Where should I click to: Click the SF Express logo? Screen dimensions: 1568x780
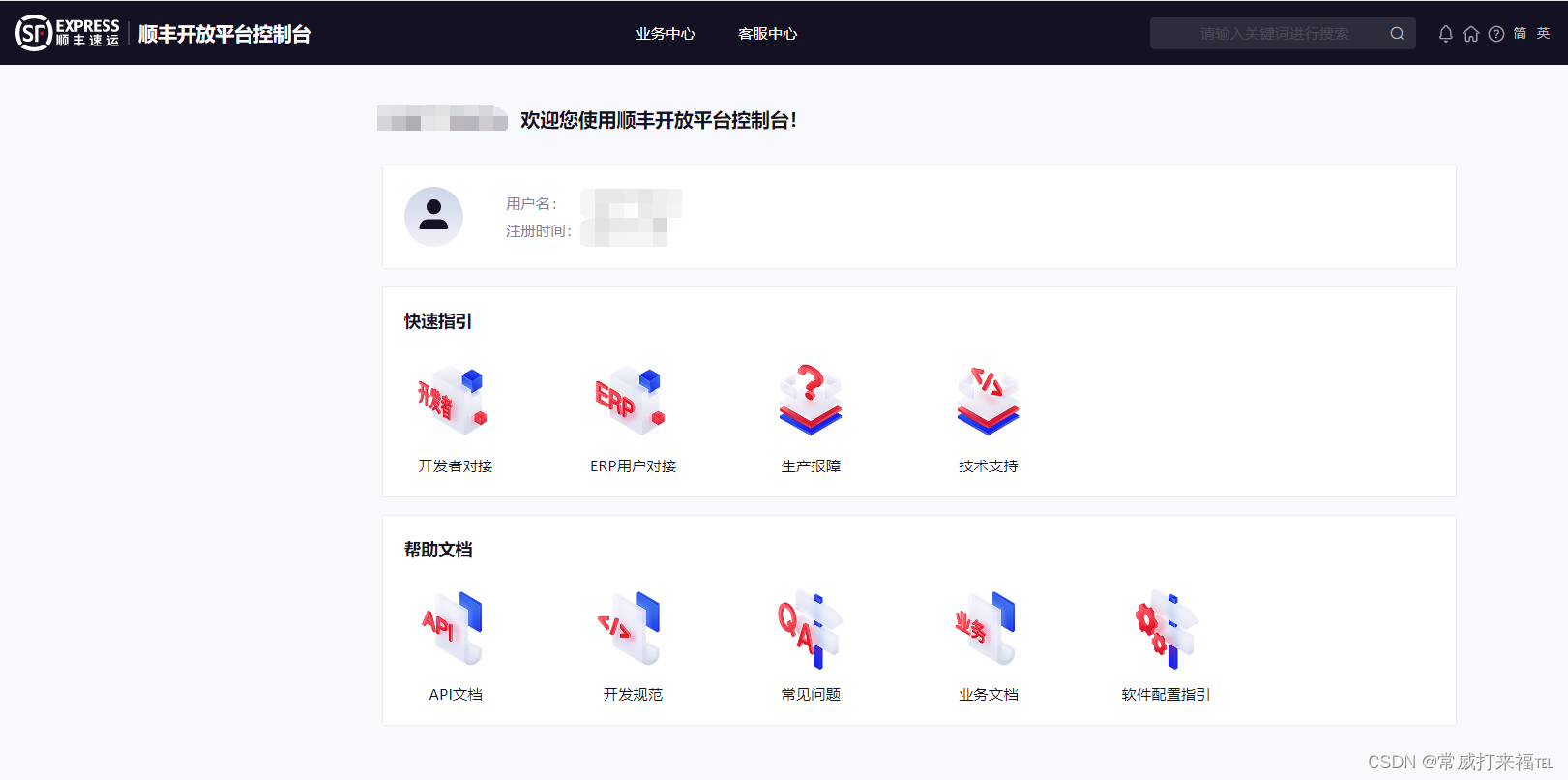click(x=68, y=33)
